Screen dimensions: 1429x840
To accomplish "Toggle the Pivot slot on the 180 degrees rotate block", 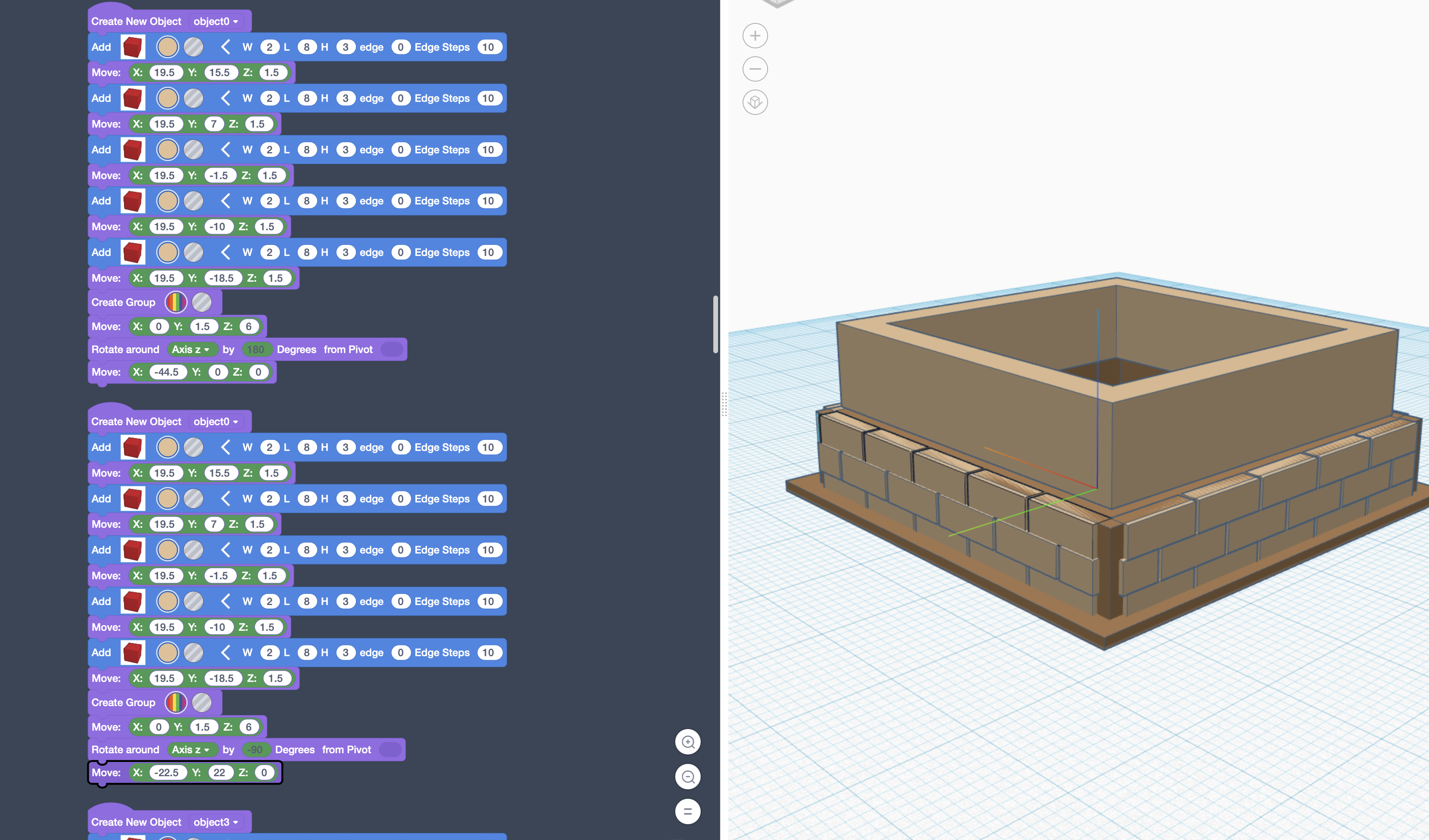I will tap(391, 349).
